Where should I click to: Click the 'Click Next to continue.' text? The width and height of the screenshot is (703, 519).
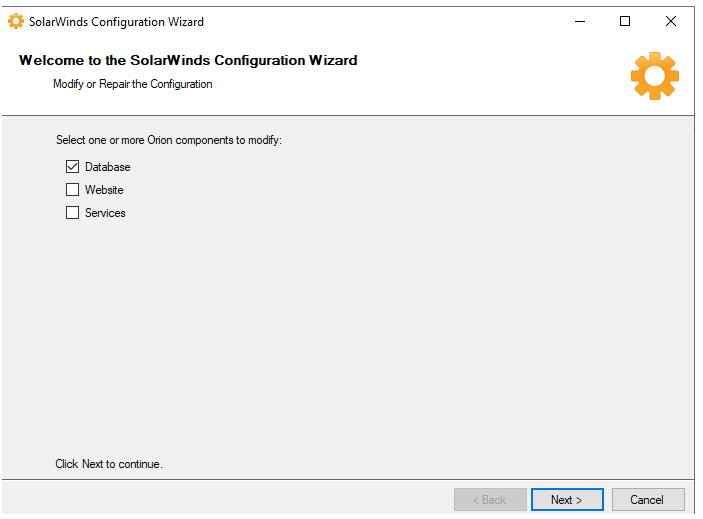109,464
